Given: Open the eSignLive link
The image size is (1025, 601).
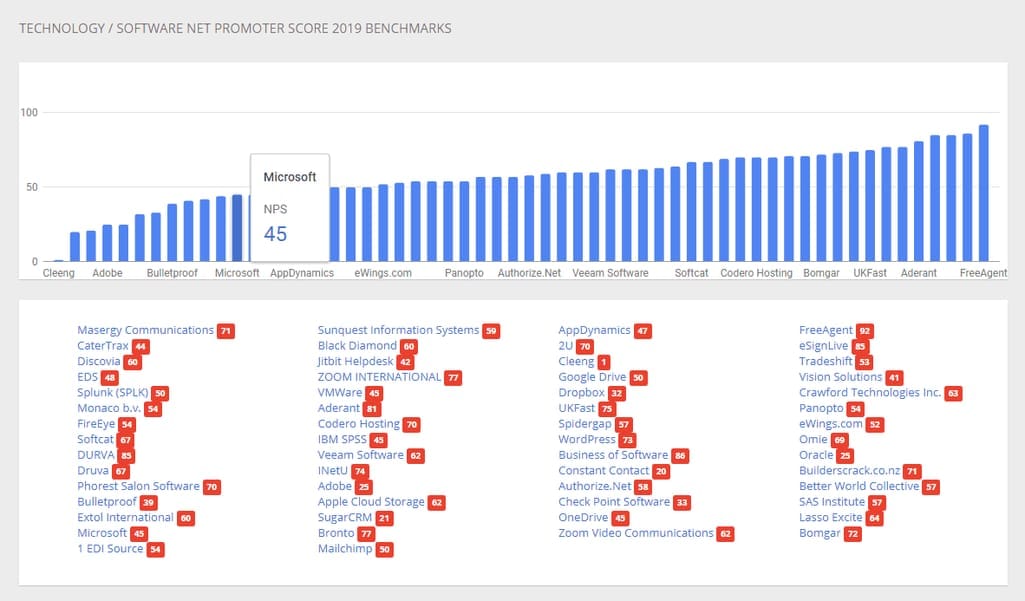Looking at the screenshot, I should point(823,346).
